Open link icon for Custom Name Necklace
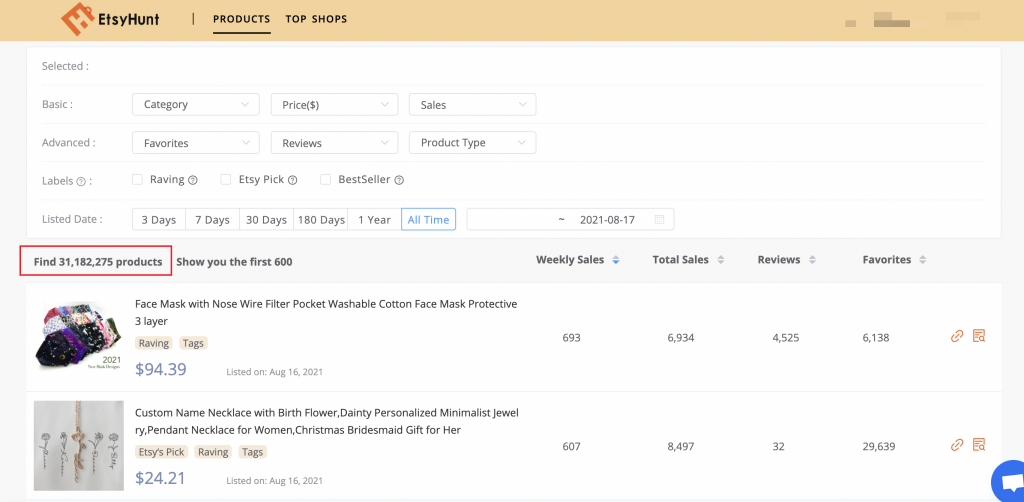Viewport: 1024px width, 502px height. coord(957,445)
